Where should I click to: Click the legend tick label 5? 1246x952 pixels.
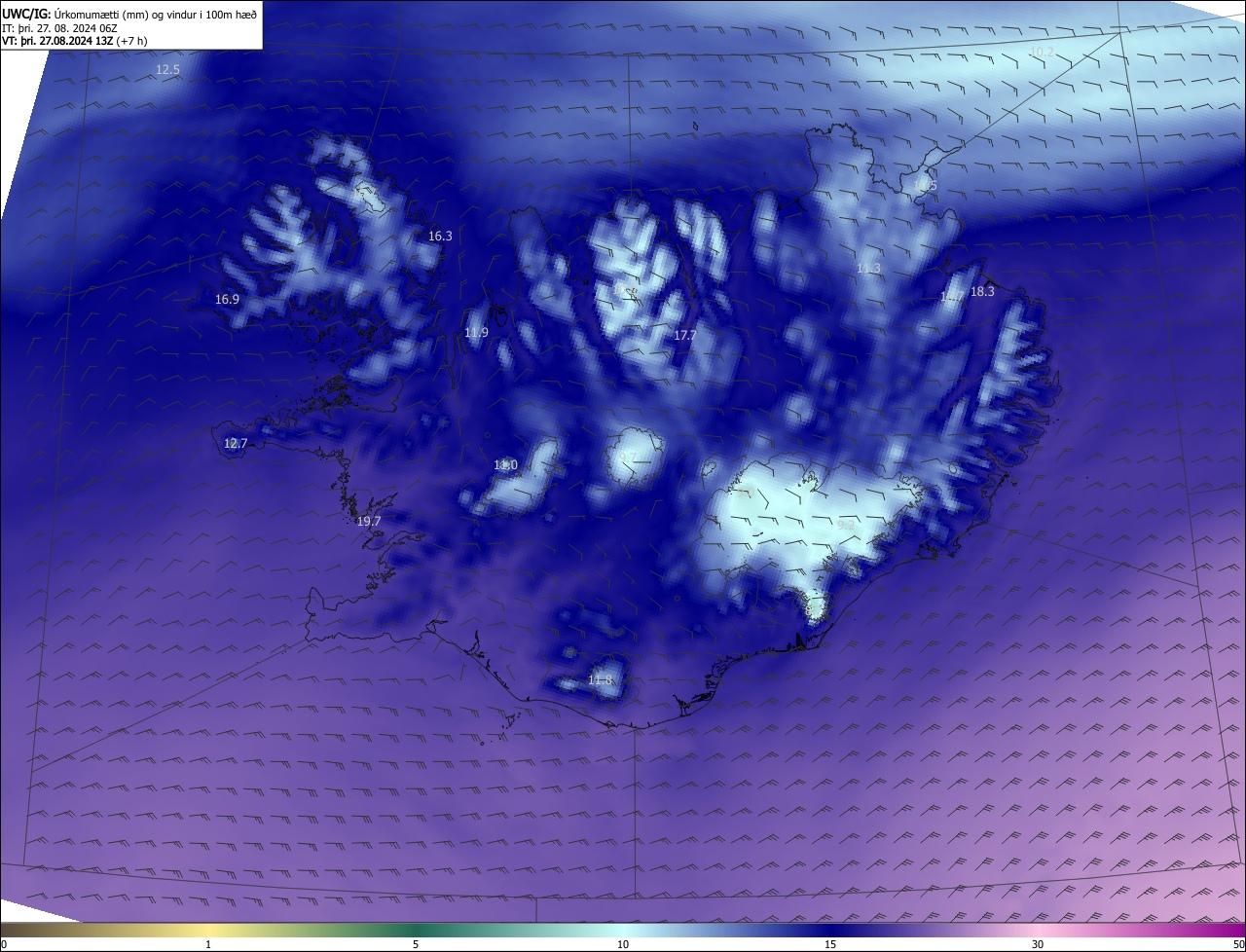pos(416,945)
